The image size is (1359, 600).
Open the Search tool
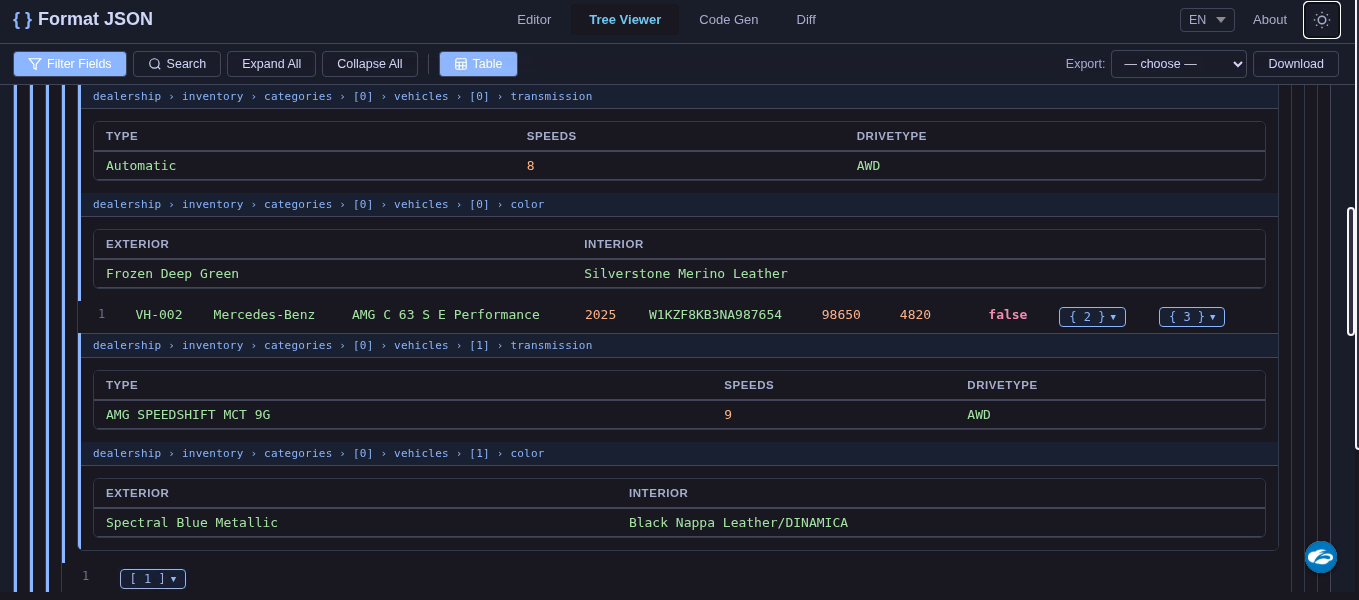177,64
